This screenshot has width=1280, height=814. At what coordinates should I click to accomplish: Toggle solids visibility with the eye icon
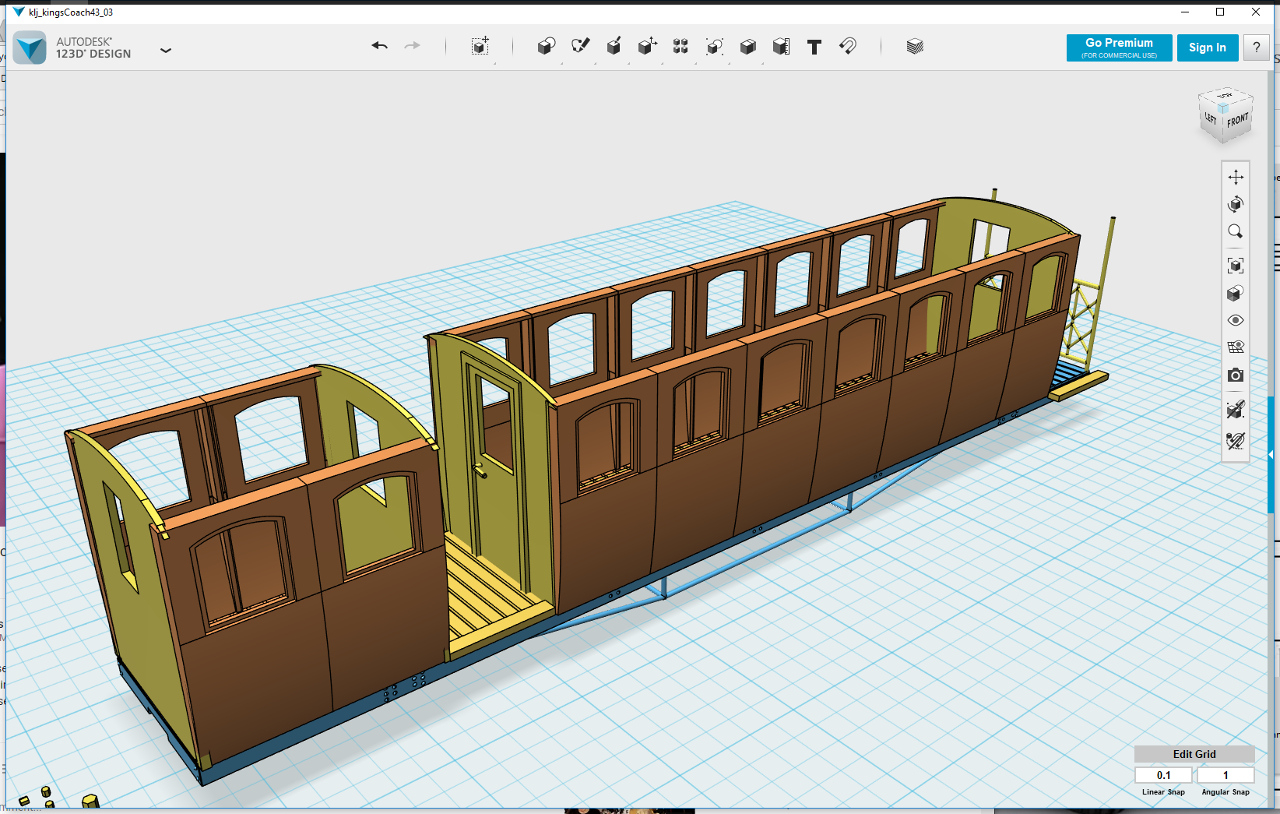click(1236, 321)
